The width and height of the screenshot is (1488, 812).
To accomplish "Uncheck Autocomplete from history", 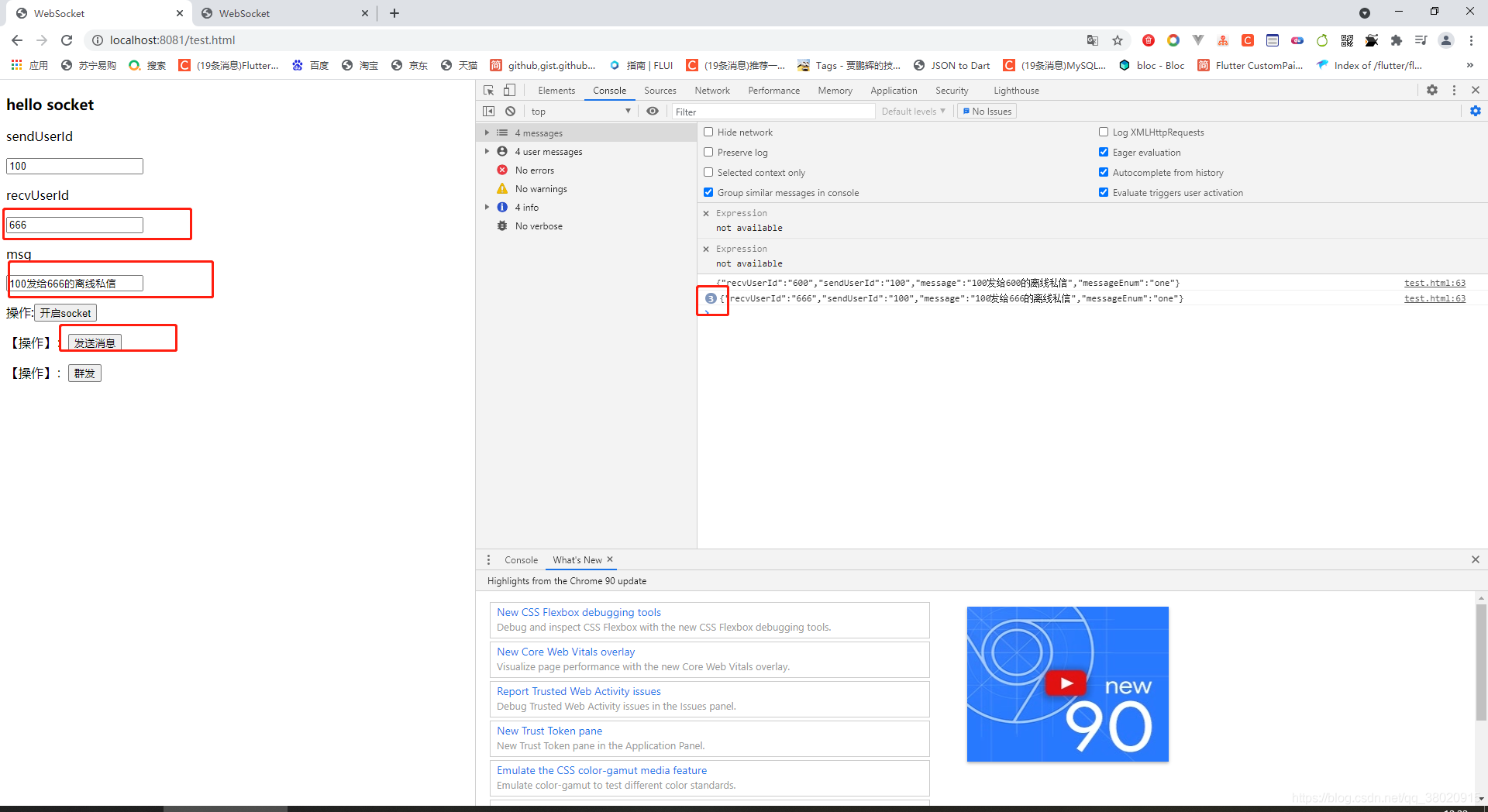I will point(1104,173).
